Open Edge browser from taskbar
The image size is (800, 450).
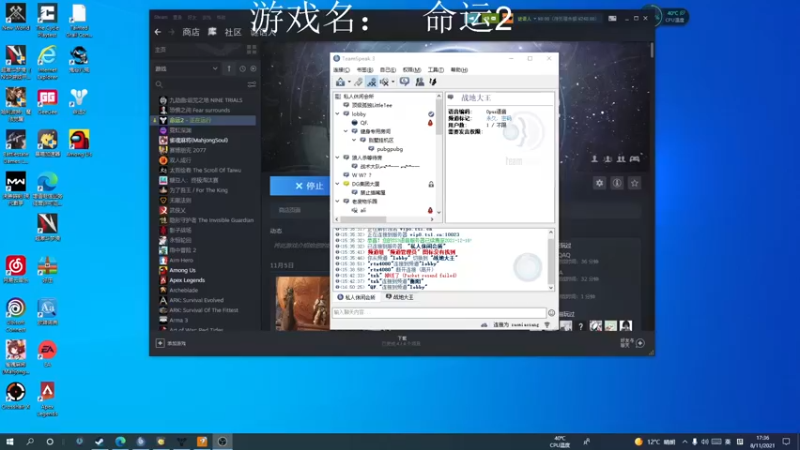pyautogui.click(x=120, y=441)
